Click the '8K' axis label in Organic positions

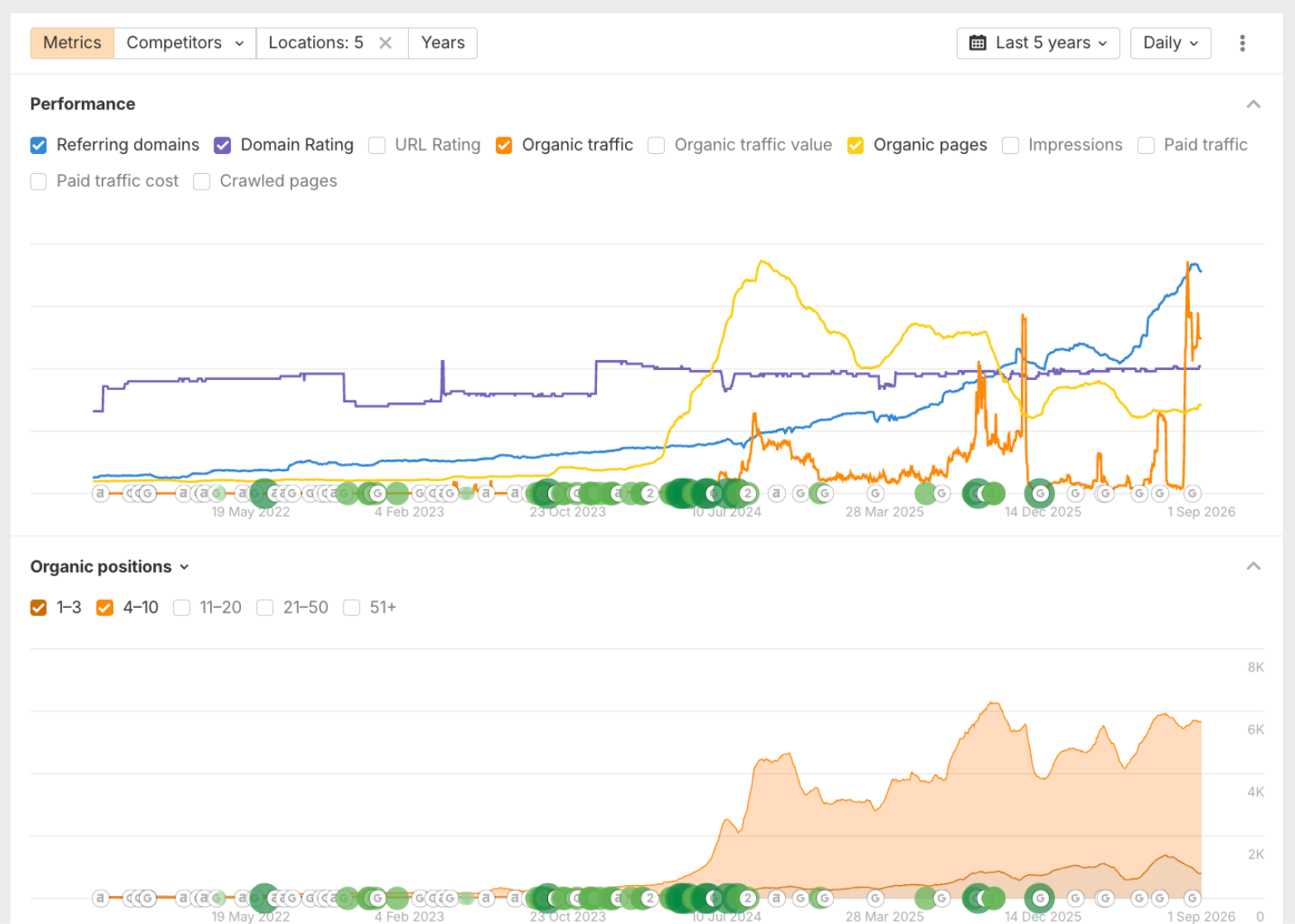tap(1255, 667)
